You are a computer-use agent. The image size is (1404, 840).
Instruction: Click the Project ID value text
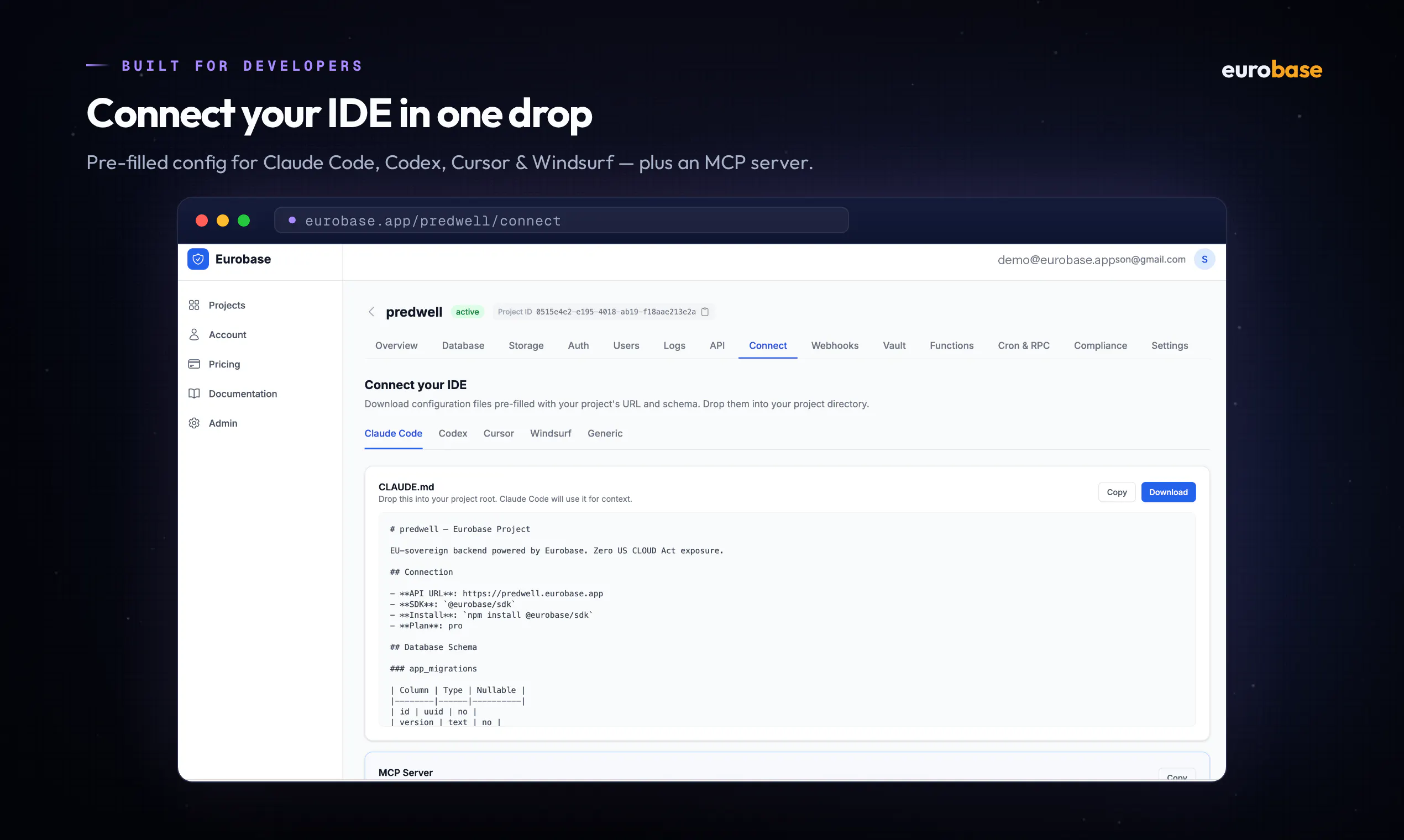click(x=616, y=312)
